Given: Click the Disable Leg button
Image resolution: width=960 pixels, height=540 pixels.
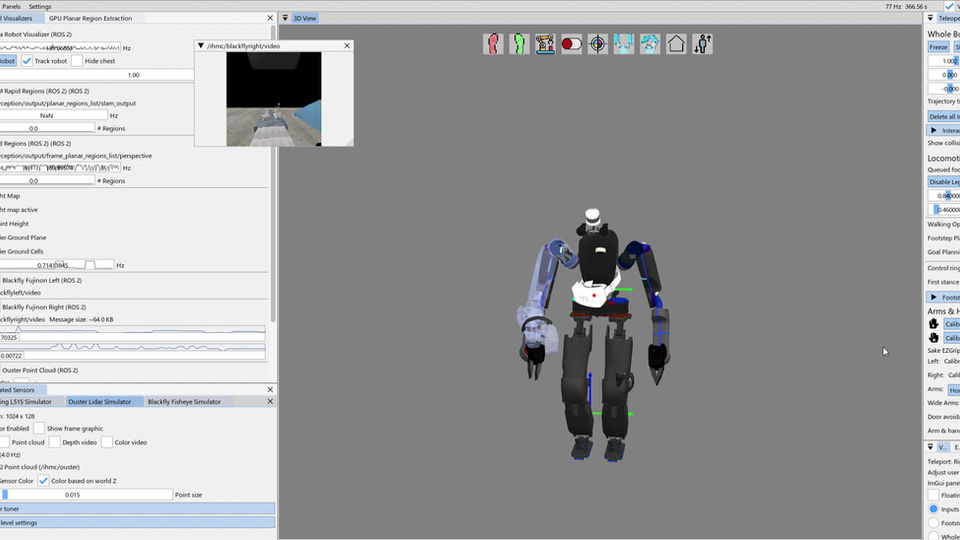Looking at the screenshot, I should (x=943, y=182).
